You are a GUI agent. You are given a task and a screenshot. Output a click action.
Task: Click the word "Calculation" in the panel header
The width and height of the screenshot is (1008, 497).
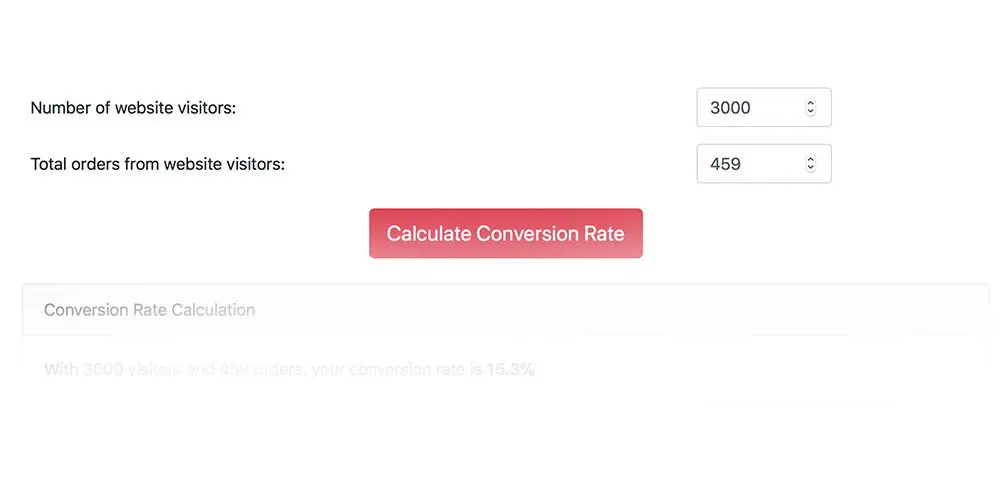[213, 310]
